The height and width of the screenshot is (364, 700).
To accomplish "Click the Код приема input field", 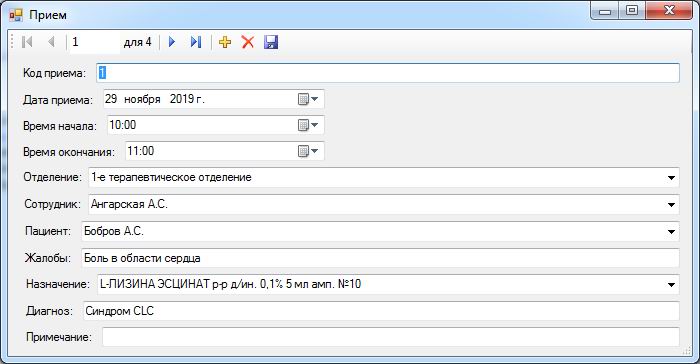I will tap(388, 73).
